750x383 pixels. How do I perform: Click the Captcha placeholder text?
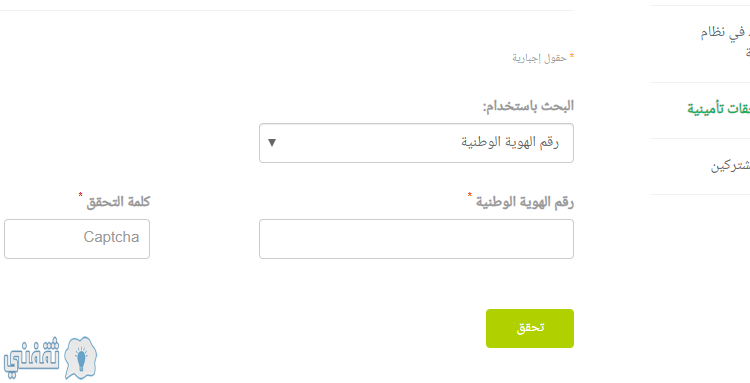(x=111, y=237)
